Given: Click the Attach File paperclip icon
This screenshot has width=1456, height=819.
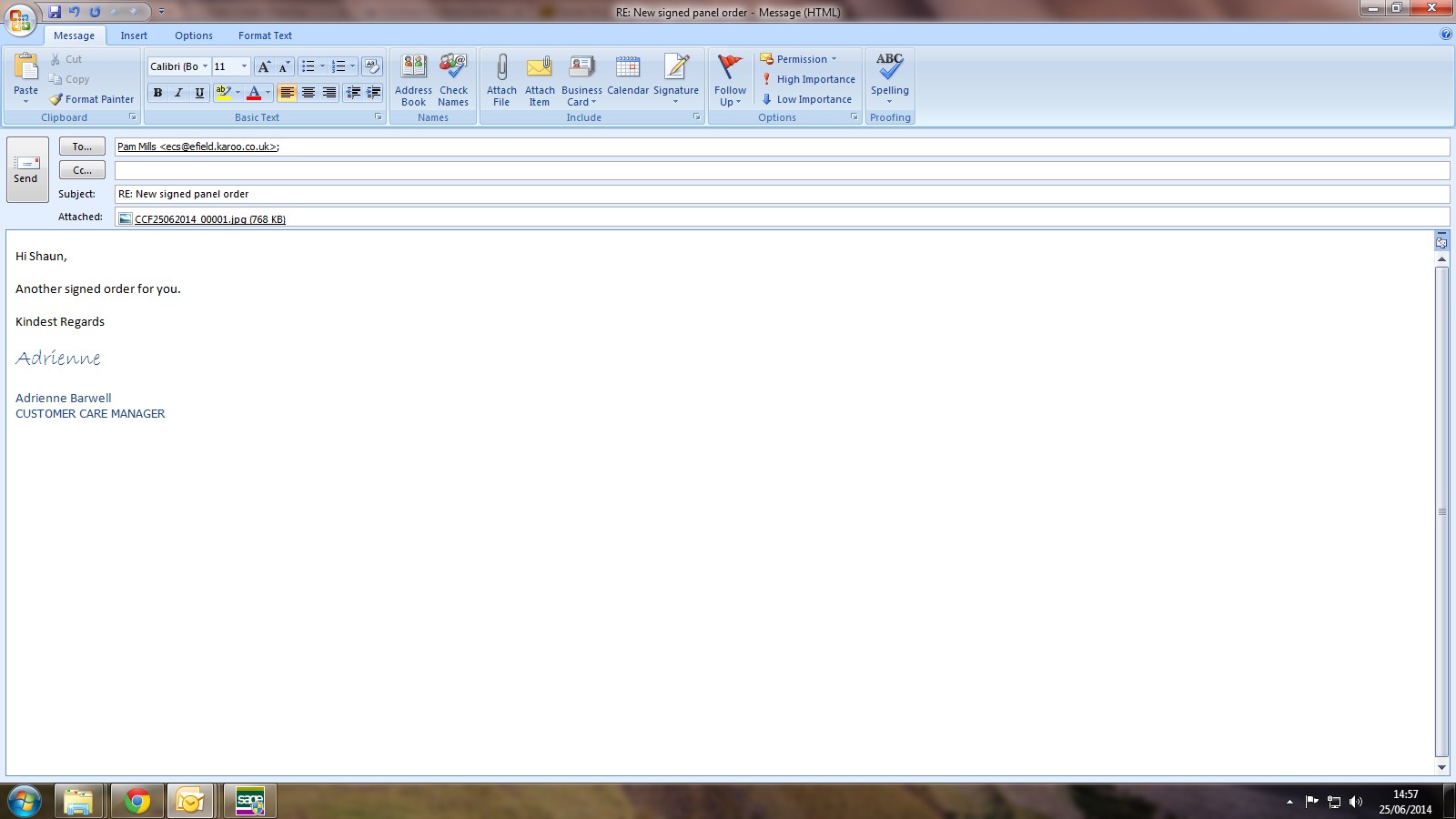Looking at the screenshot, I should coord(501,69).
